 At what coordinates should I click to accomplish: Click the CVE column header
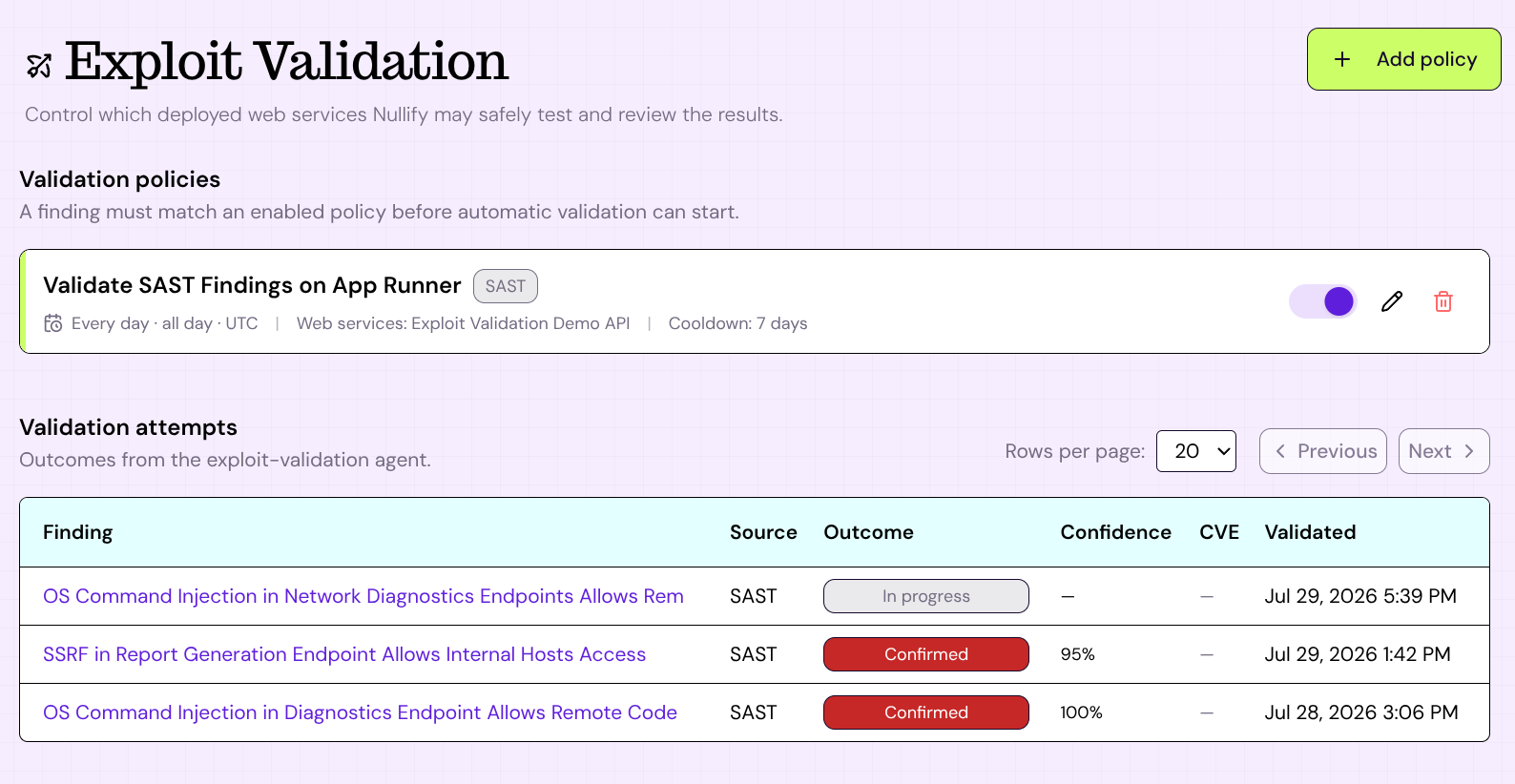tap(1219, 532)
